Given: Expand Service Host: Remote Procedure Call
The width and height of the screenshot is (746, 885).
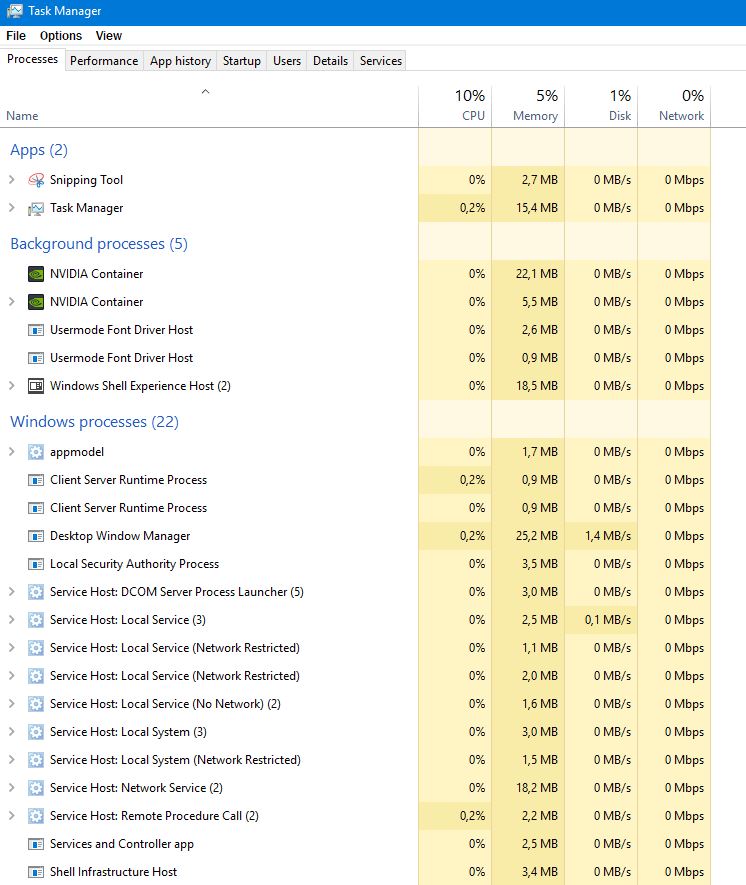Looking at the screenshot, I should coord(11,816).
